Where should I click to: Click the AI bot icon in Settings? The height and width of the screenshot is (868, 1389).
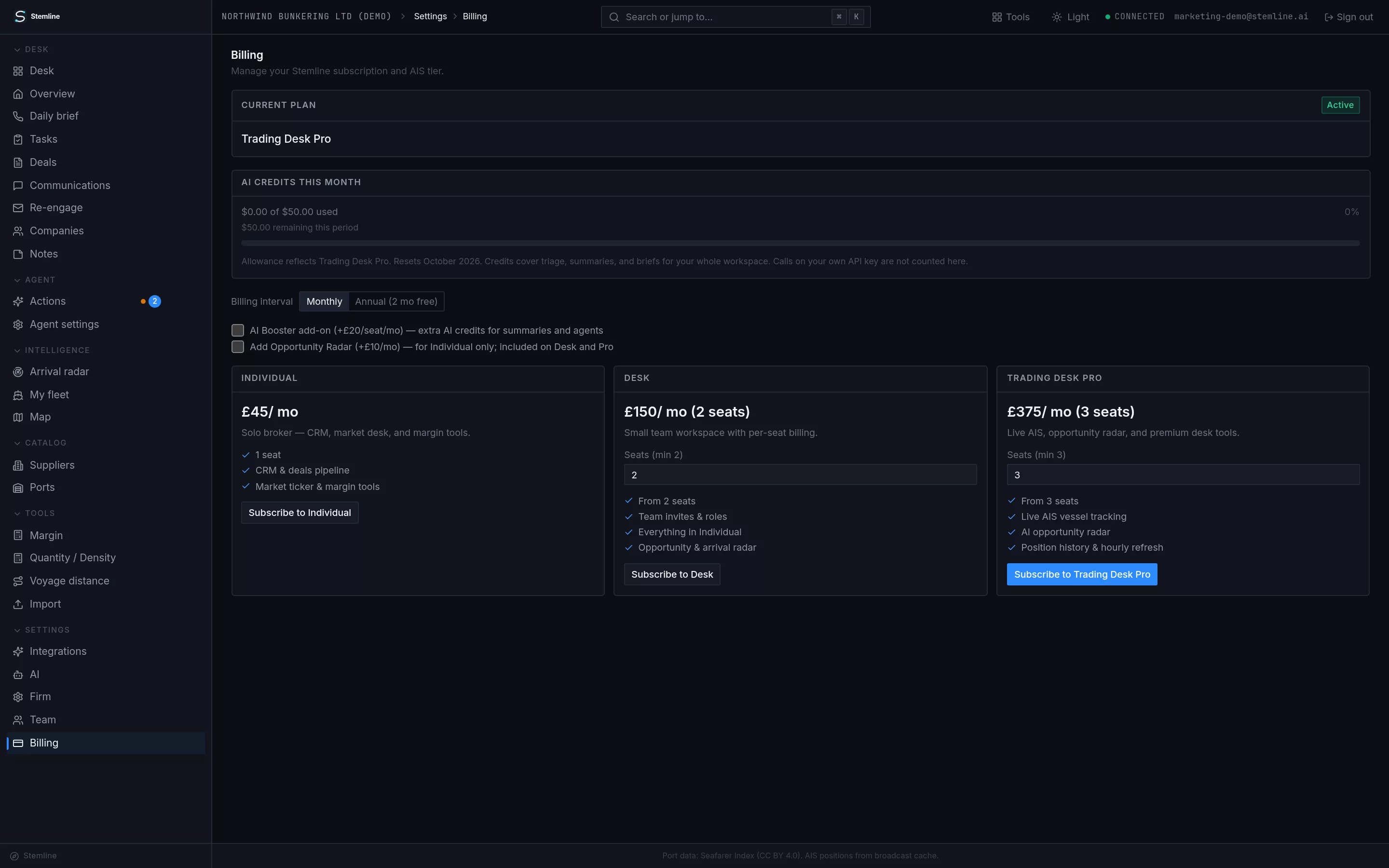18,675
